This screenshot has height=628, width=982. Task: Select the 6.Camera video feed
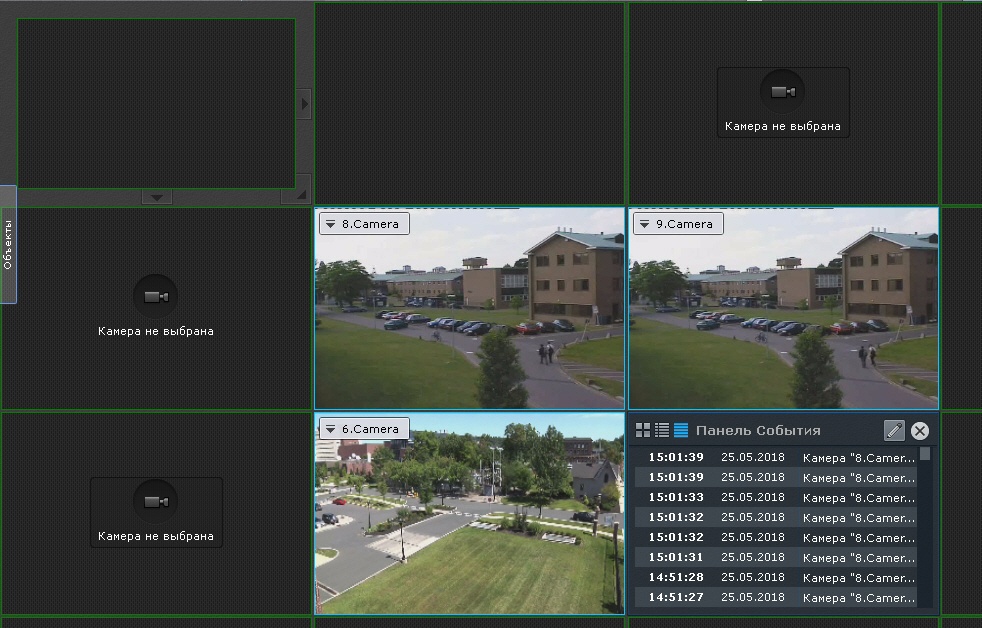[469, 530]
